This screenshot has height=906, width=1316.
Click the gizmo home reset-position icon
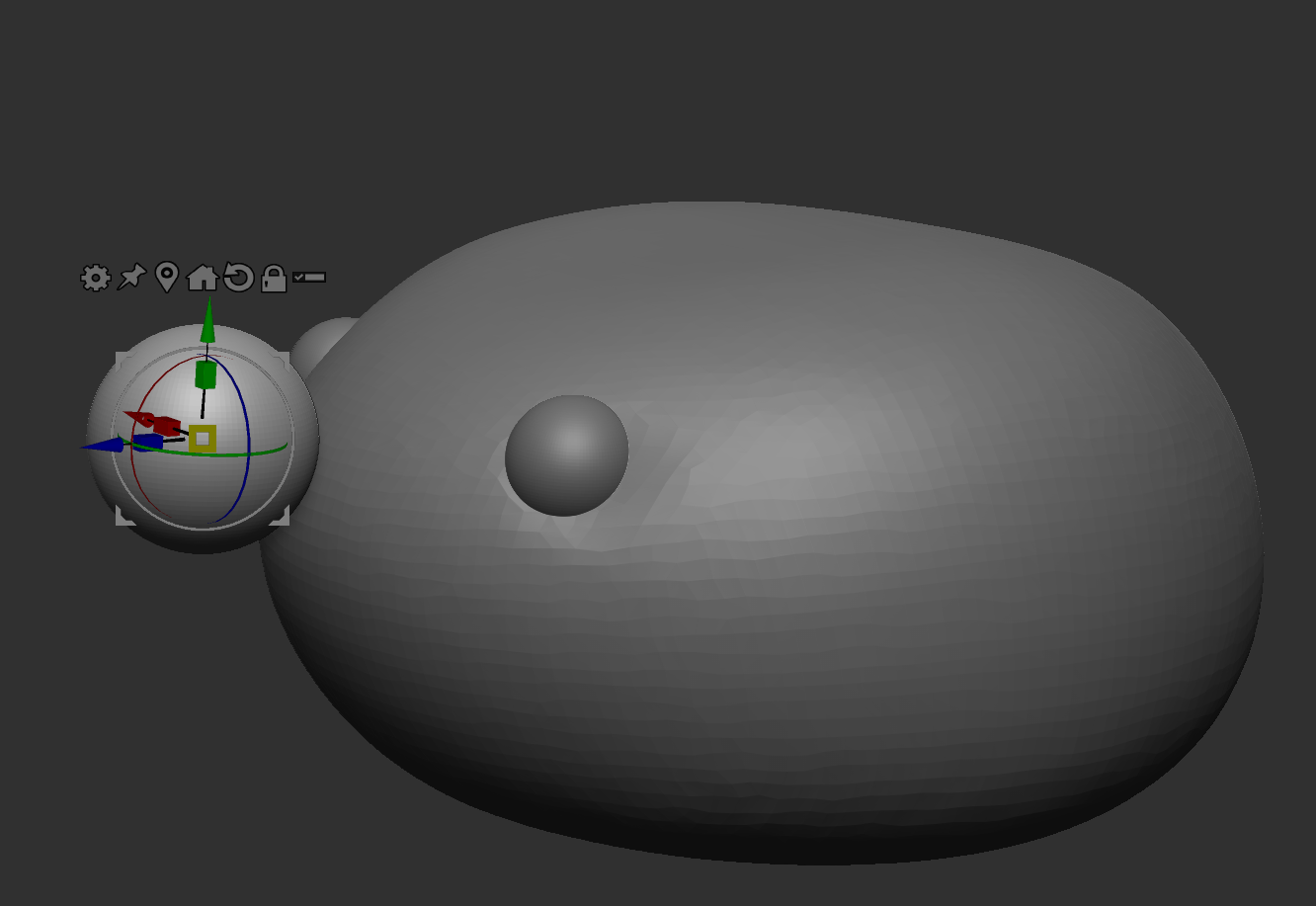click(203, 278)
